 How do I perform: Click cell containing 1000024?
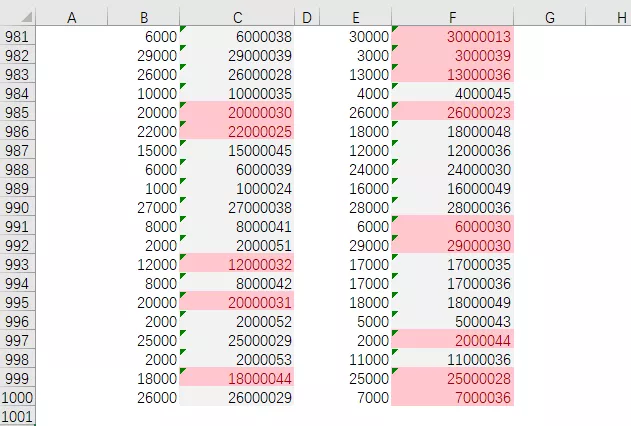click(237, 188)
